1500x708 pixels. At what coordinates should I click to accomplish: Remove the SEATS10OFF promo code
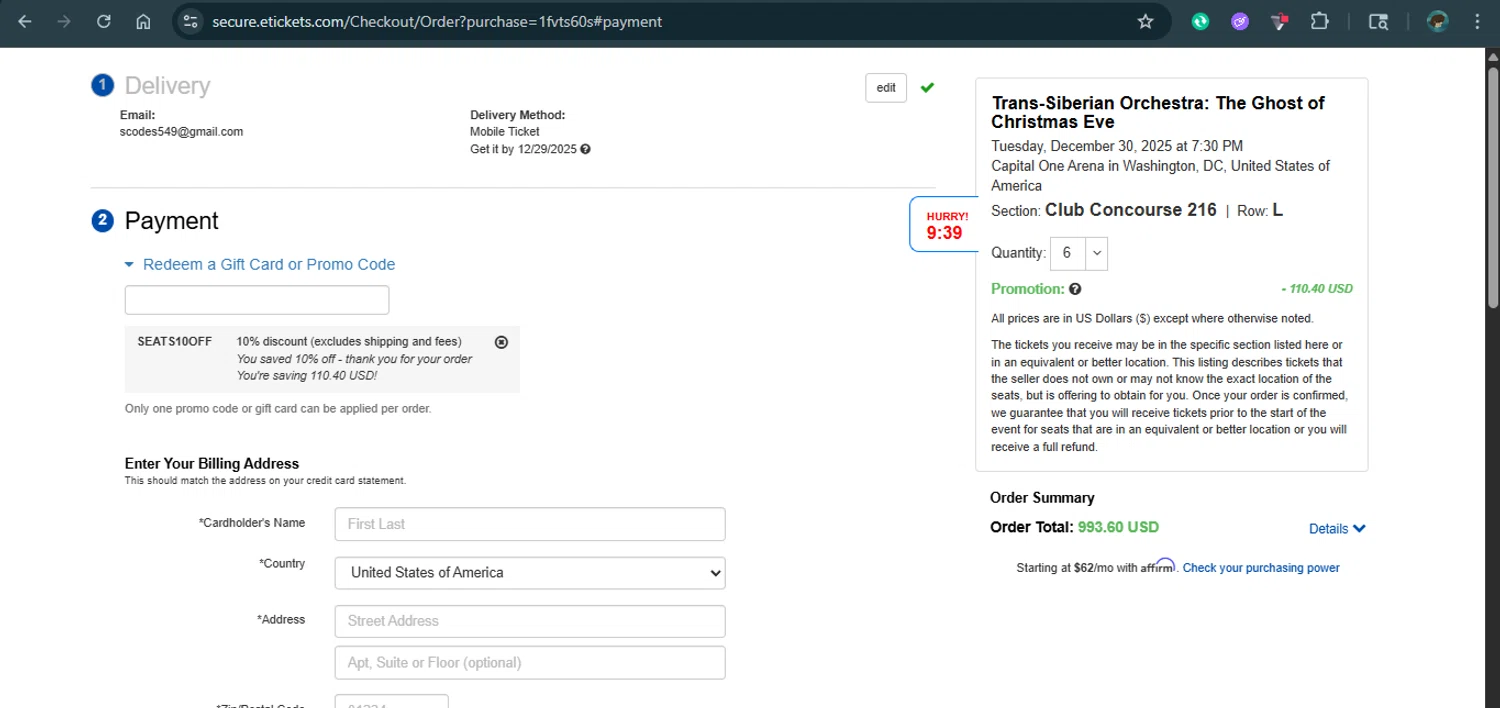pyautogui.click(x=502, y=342)
